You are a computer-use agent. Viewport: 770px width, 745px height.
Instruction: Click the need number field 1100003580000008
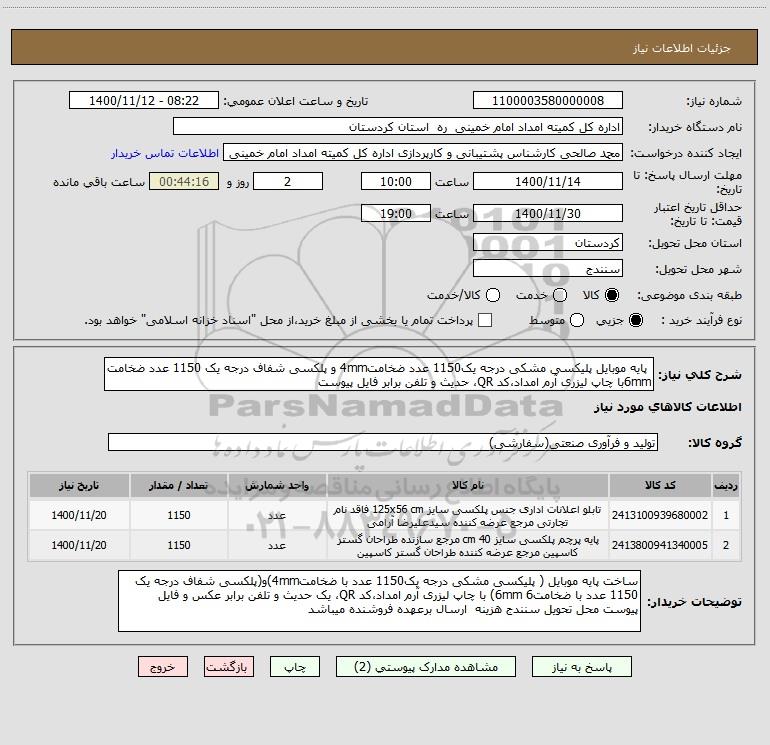548,101
